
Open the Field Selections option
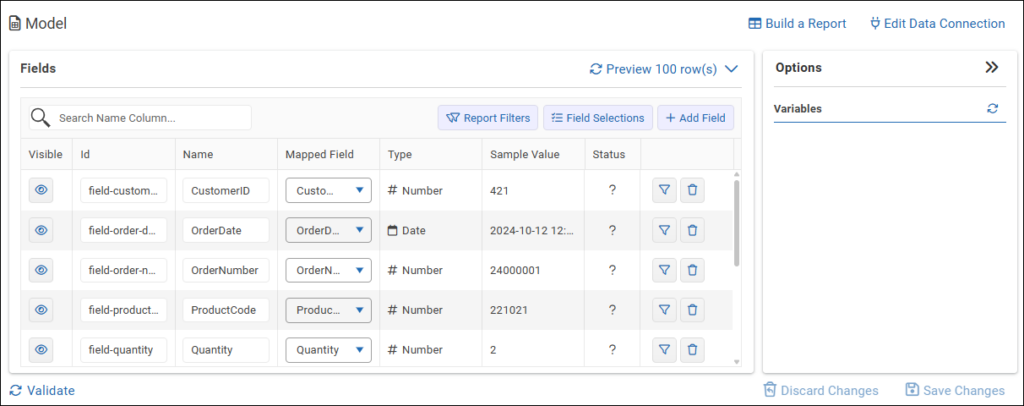point(598,118)
